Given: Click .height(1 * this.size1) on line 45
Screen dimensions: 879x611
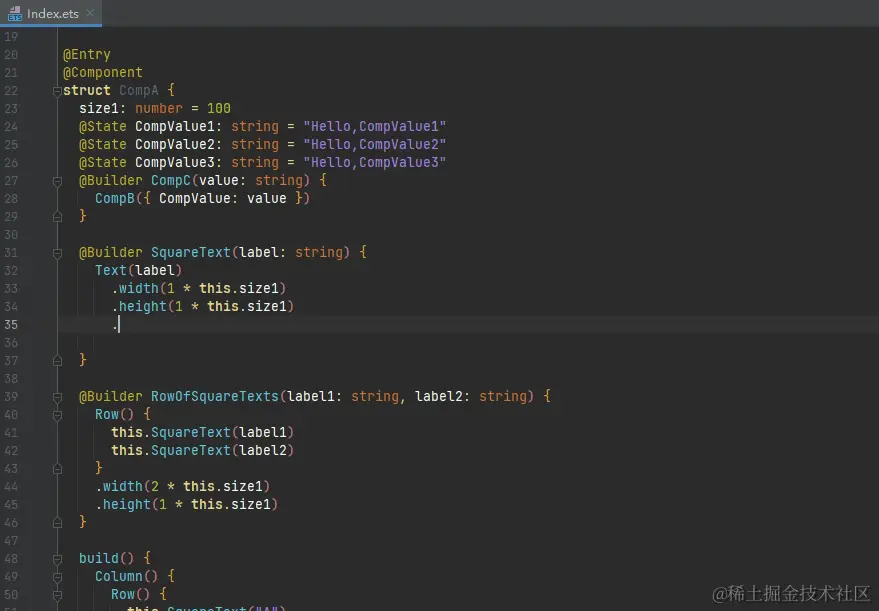Looking at the screenshot, I should [x=187, y=504].
